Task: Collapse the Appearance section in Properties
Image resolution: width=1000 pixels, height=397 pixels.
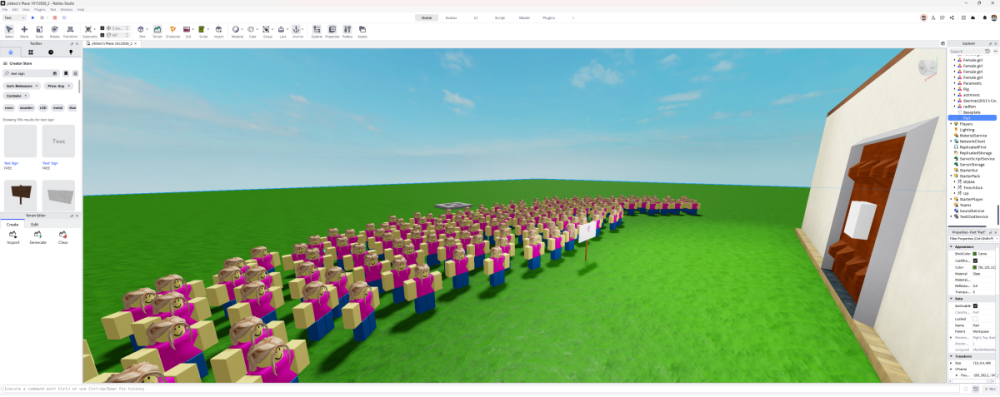Action: point(952,246)
